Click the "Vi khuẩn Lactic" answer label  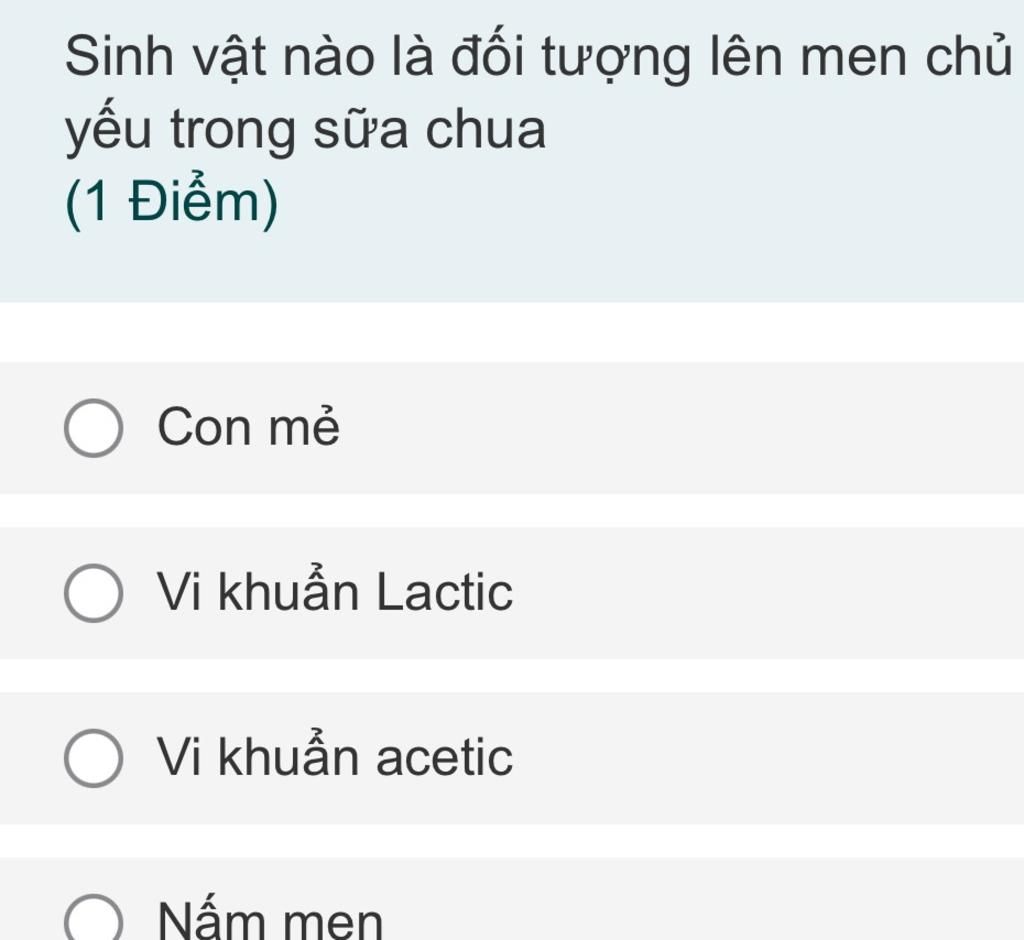pyautogui.click(x=335, y=593)
